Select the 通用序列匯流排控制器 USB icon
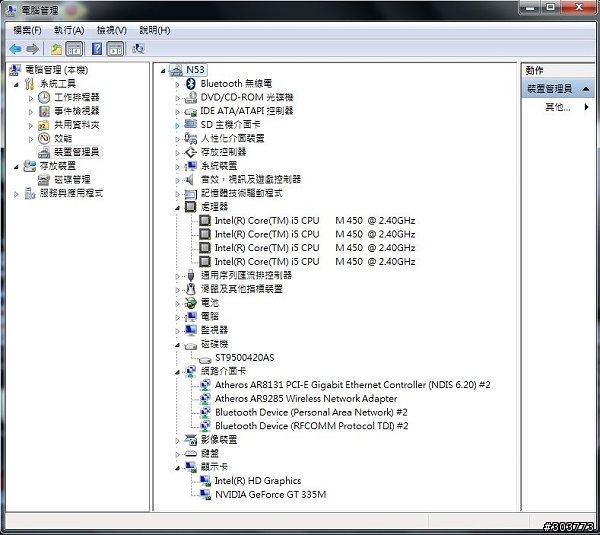The image size is (600, 535). [x=191, y=275]
